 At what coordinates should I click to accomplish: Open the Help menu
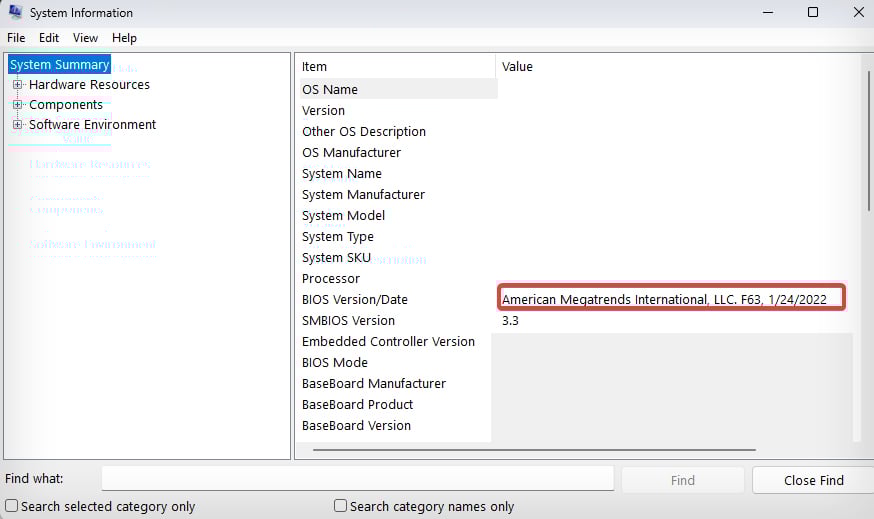coord(124,38)
